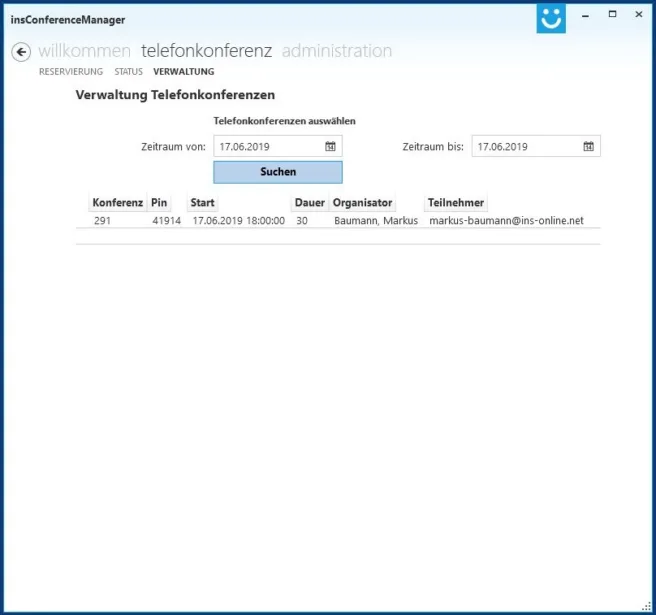Image resolution: width=656 pixels, height=615 pixels.
Task: Minimize the insConferenceManager window
Action: 585,15
